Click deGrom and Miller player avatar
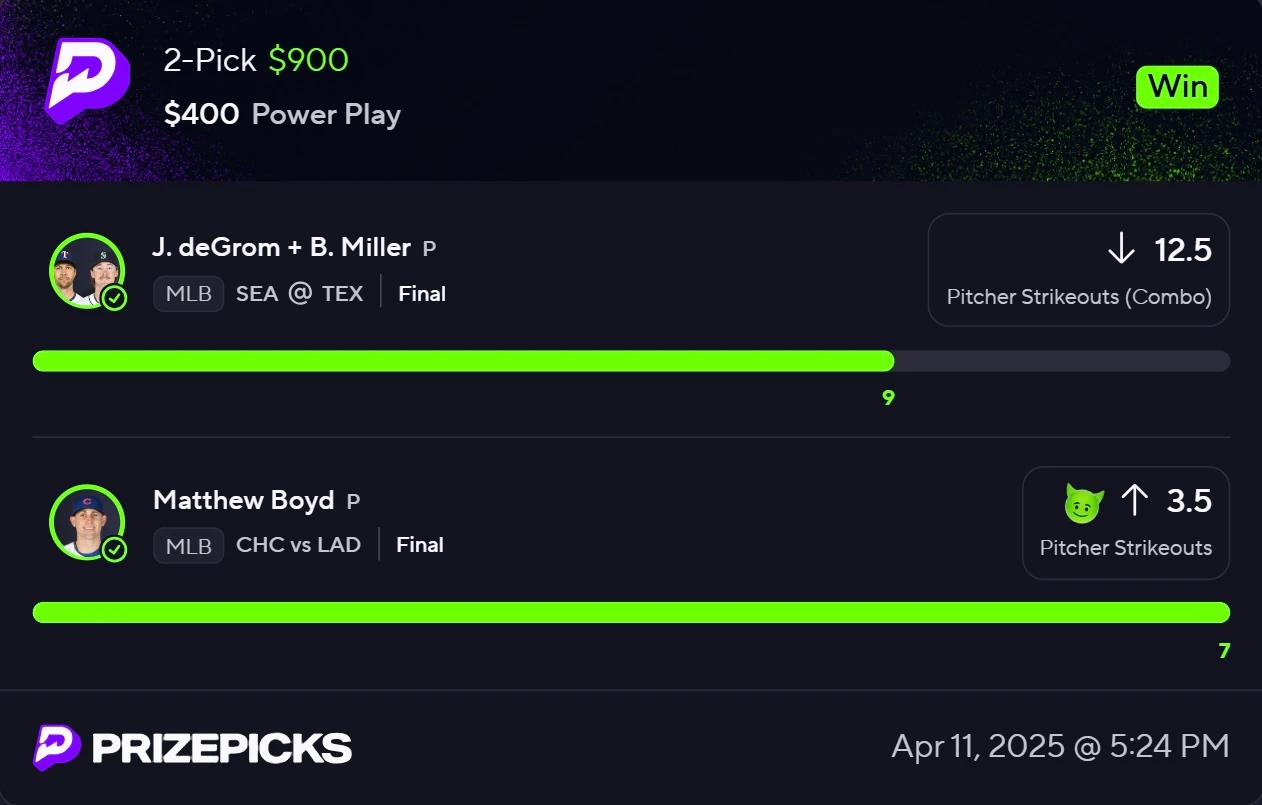 click(87, 270)
